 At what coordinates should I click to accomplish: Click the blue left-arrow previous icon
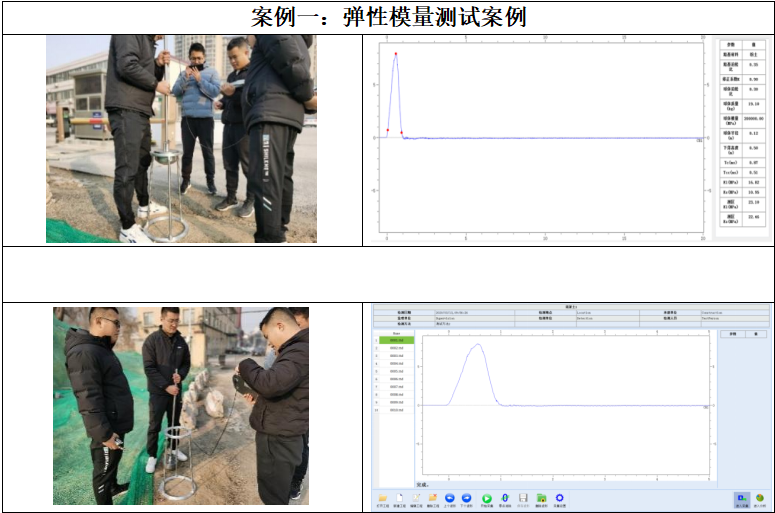click(x=450, y=497)
